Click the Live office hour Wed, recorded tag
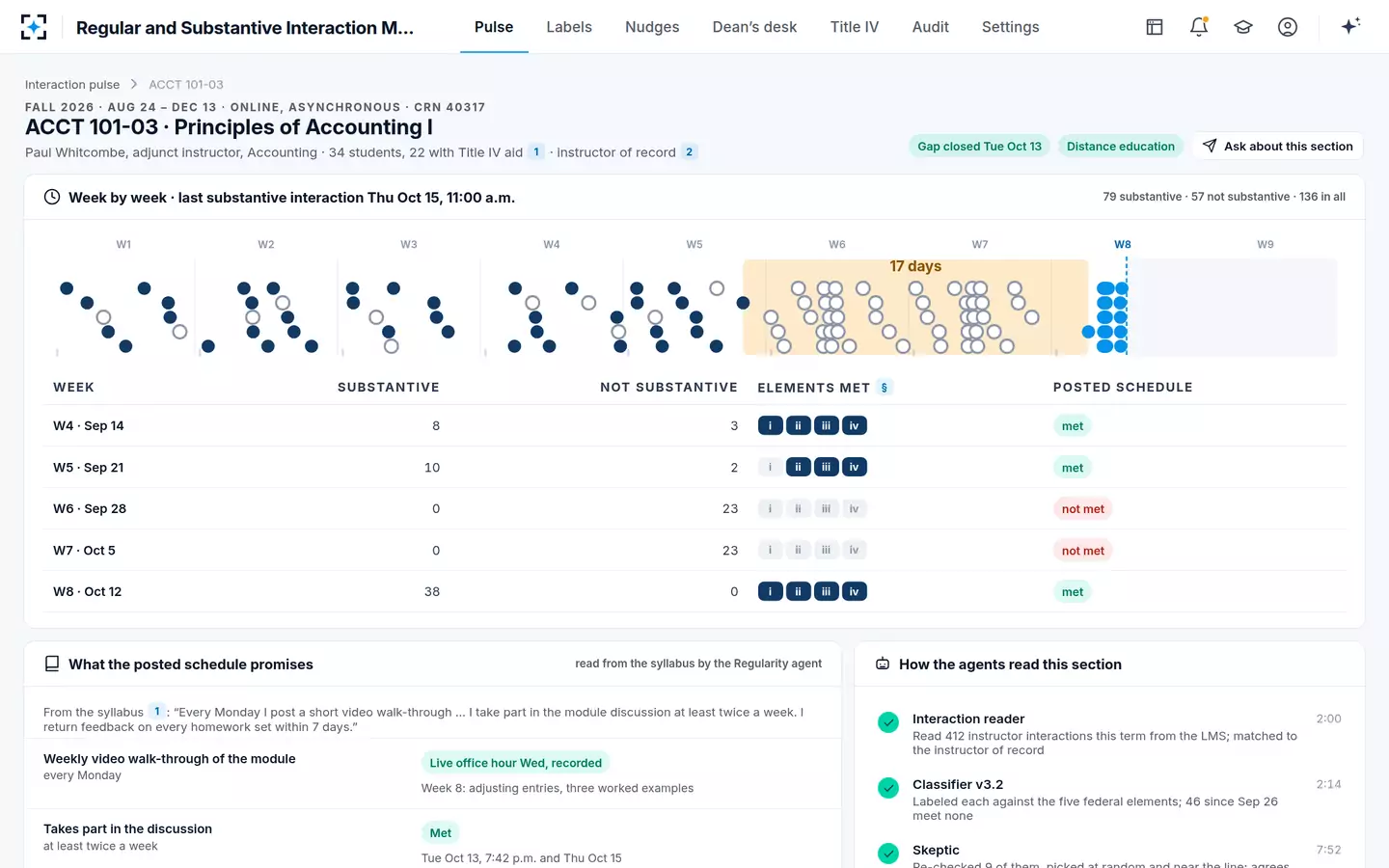 pyautogui.click(x=516, y=763)
